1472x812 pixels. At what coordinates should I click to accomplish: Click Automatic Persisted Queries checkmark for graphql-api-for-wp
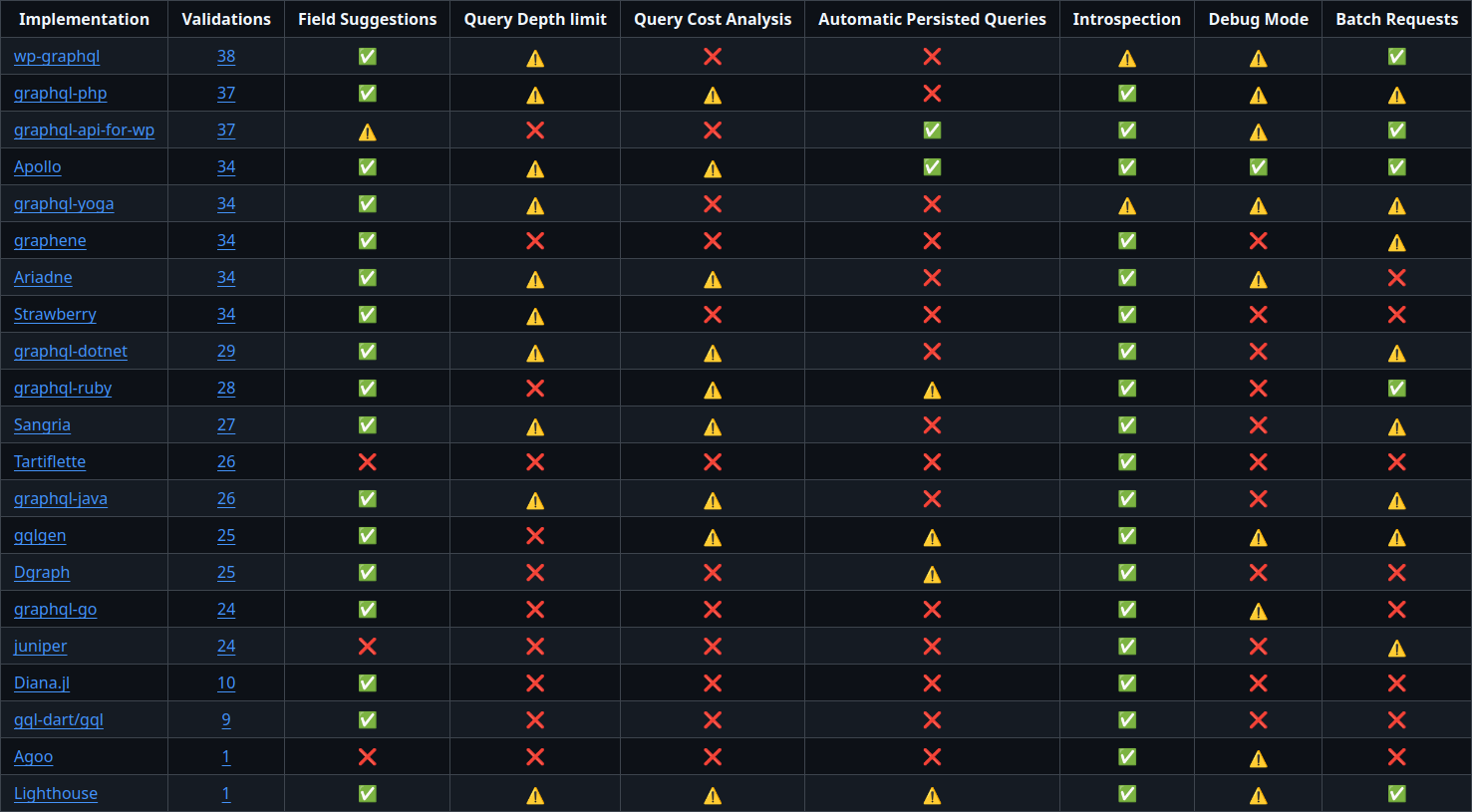point(932,131)
